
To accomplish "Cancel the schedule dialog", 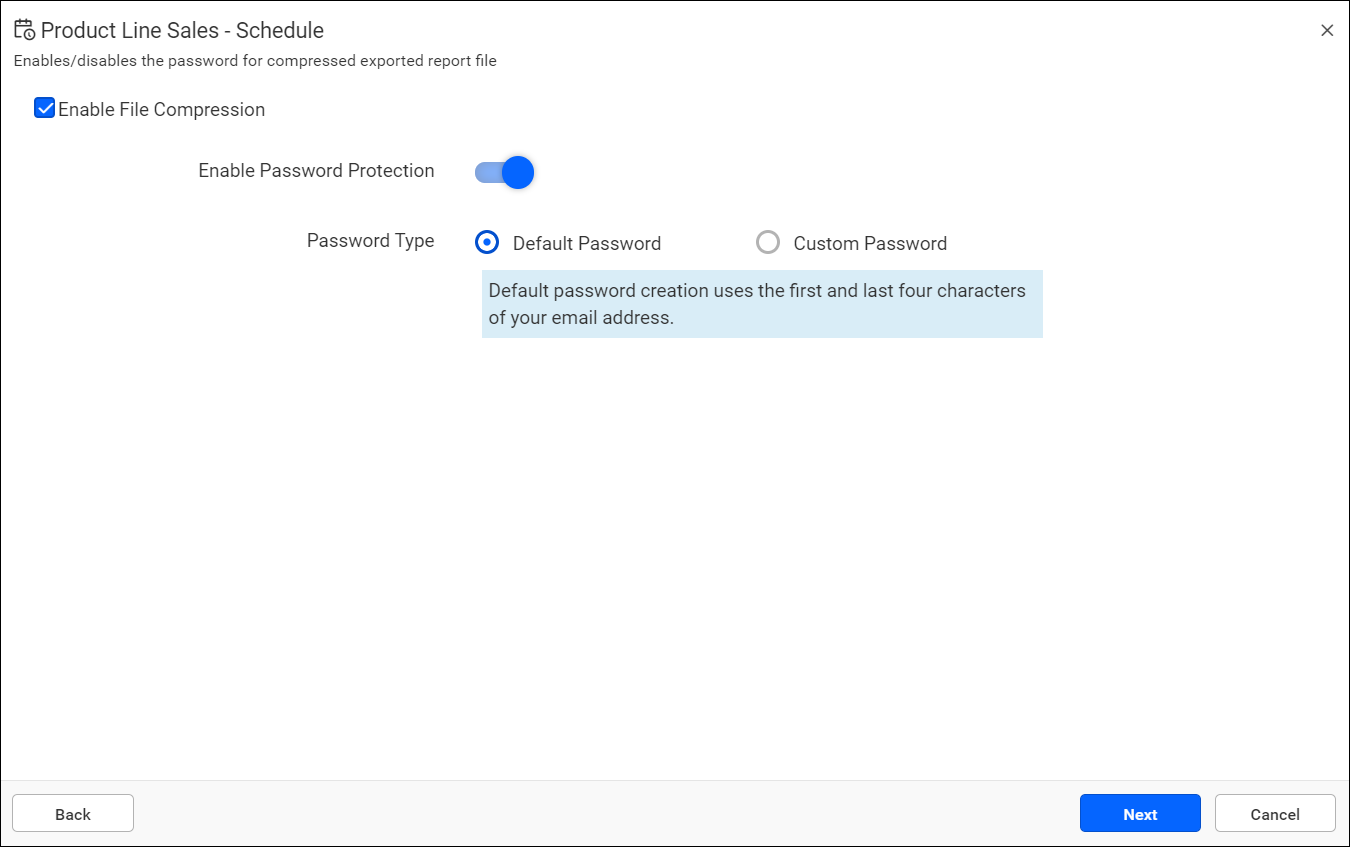I will [1275, 813].
